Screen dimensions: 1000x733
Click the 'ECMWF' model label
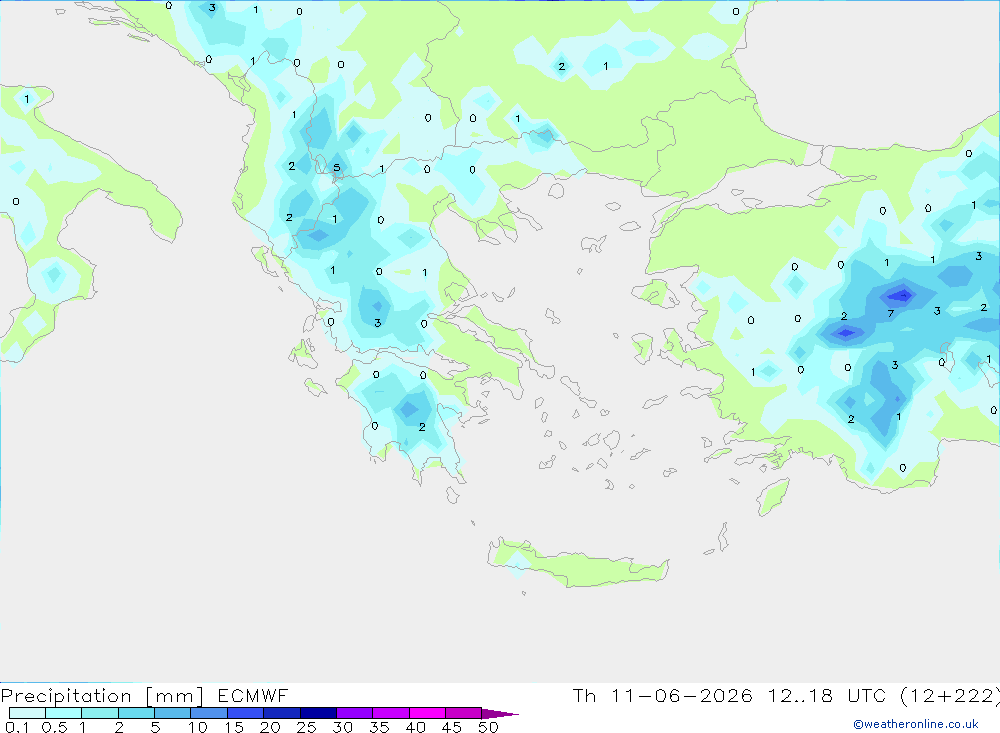(x=253, y=695)
